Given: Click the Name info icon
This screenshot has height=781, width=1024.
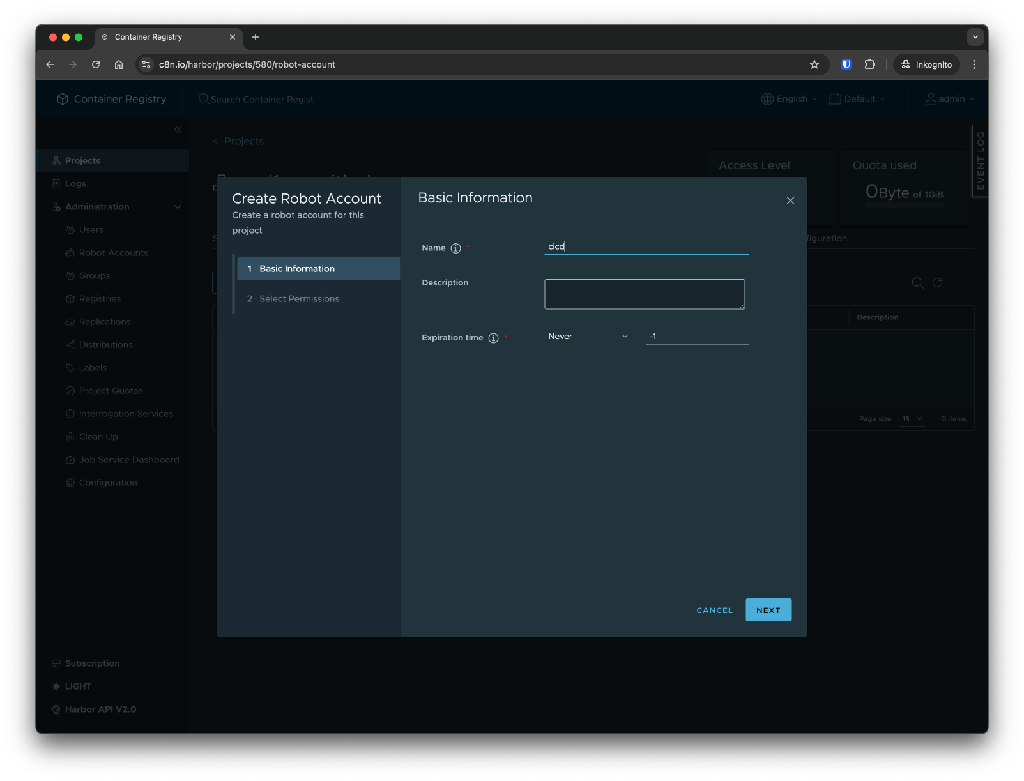Looking at the screenshot, I should point(456,248).
